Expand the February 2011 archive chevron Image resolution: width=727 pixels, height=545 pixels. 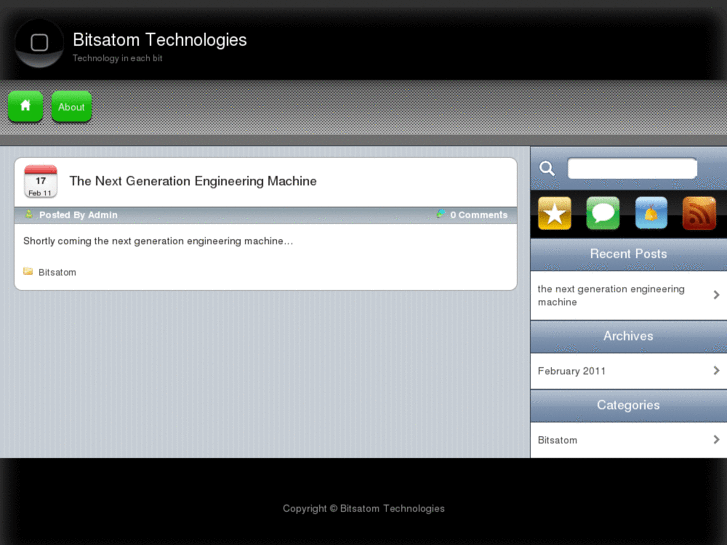[716, 371]
